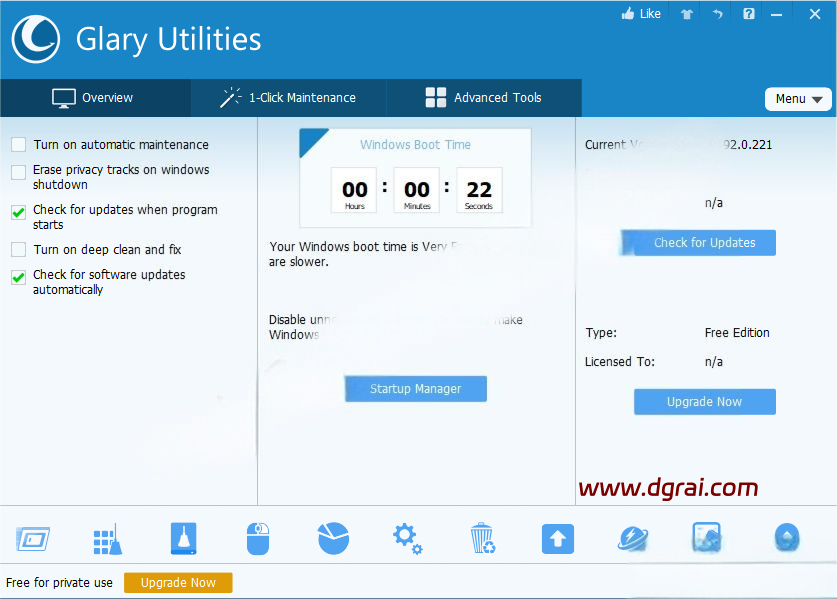837x599 pixels.
Task: Click the skin t-shirt icon in title bar
Action: [686, 14]
